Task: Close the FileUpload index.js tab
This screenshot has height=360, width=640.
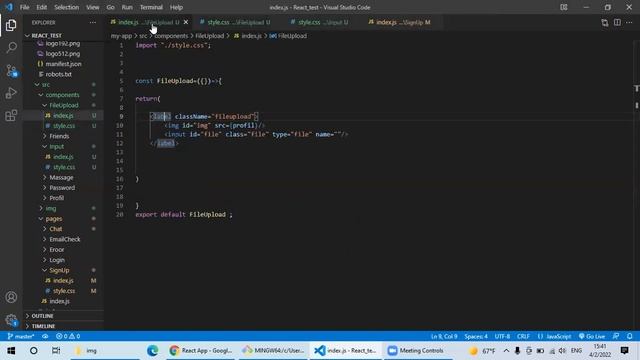Action: 186,22
